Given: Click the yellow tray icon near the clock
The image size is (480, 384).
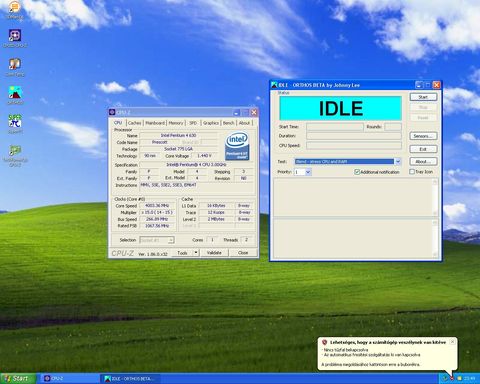Looking at the screenshot, I should (459, 378).
